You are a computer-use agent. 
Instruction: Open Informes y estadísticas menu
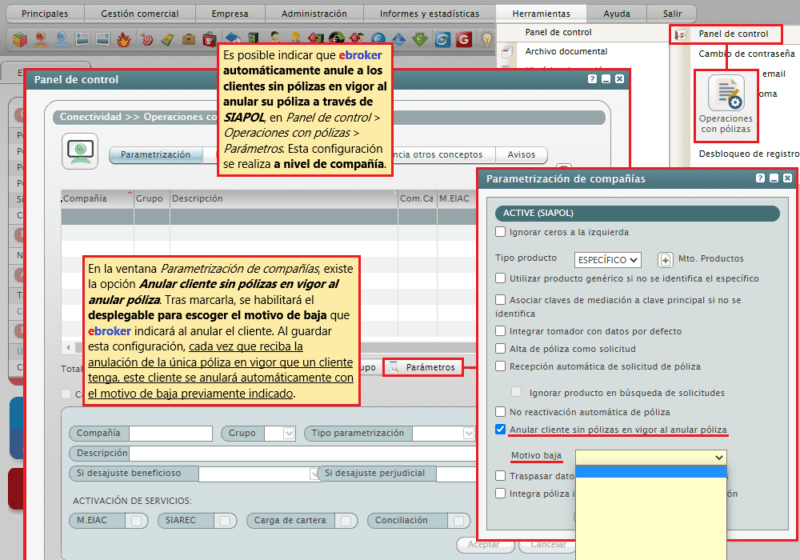point(429,14)
